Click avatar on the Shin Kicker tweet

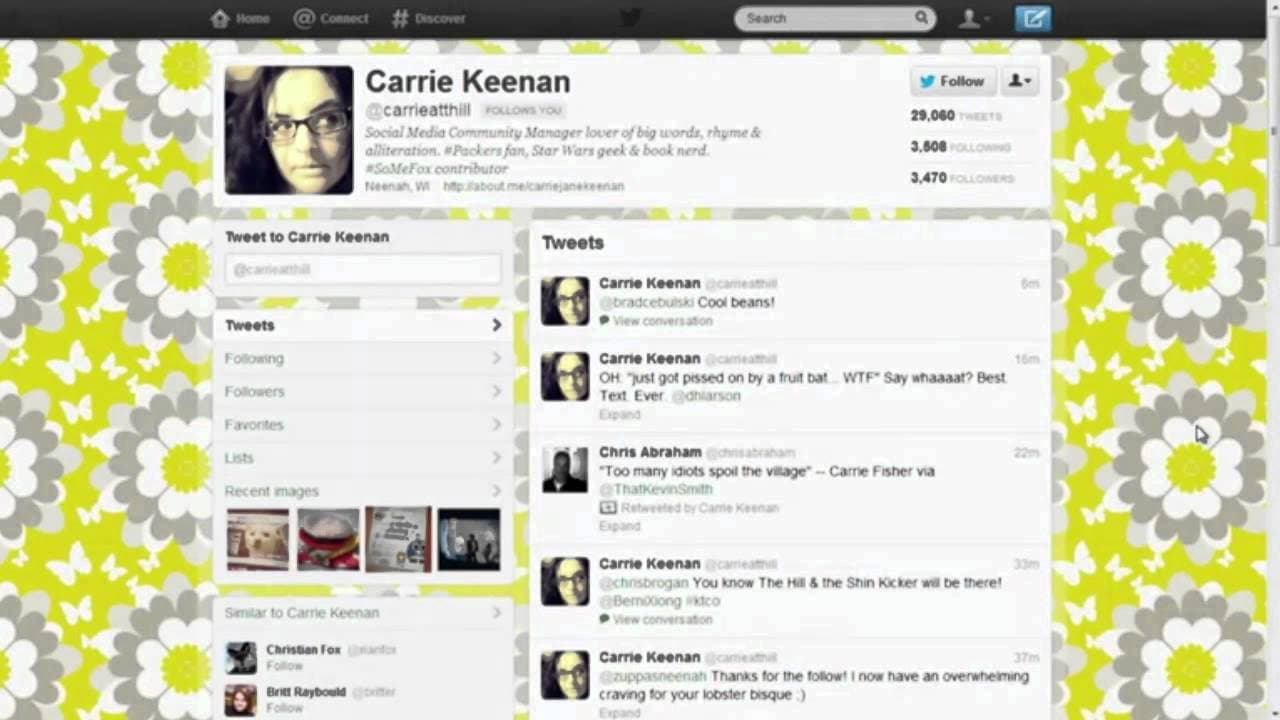click(565, 582)
